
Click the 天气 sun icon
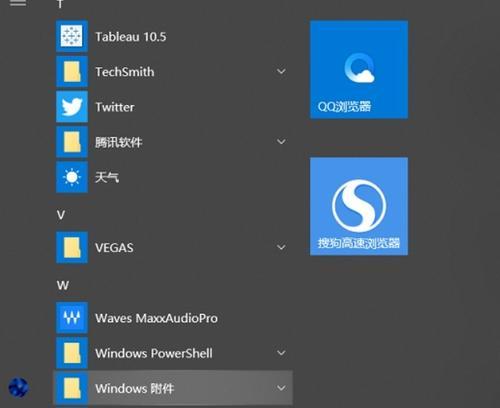(72, 177)
